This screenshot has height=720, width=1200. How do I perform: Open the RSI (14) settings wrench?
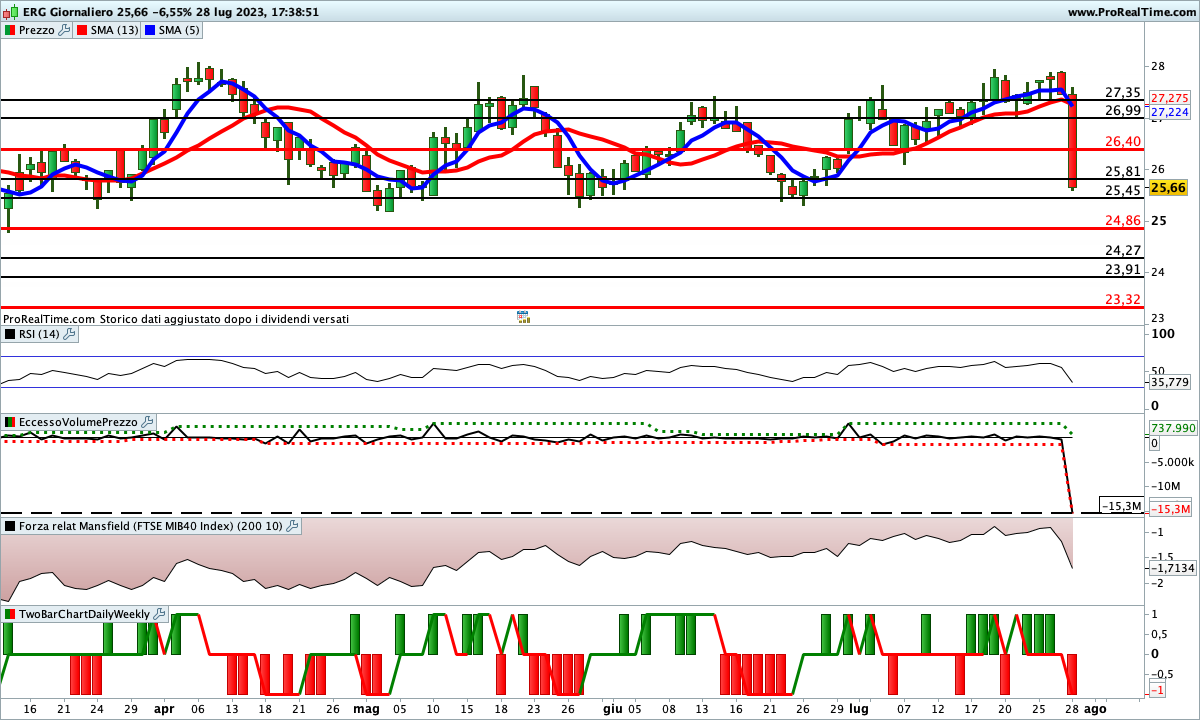point(69,334)
